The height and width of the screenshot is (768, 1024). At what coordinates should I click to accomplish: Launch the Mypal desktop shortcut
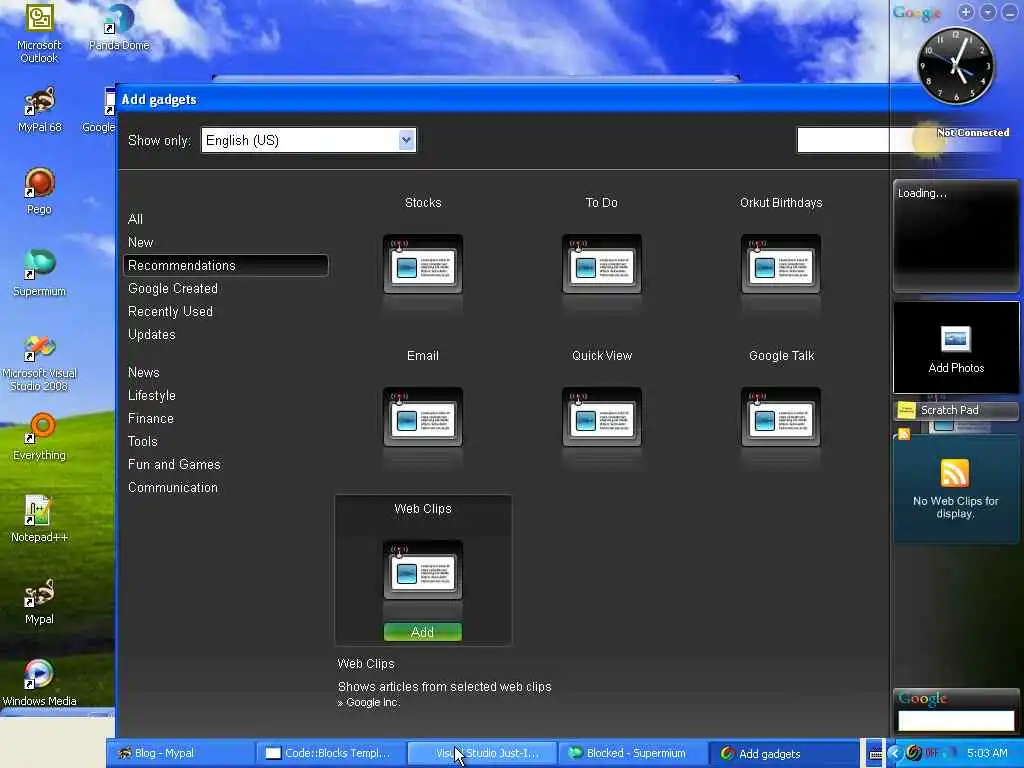[39, 601]
